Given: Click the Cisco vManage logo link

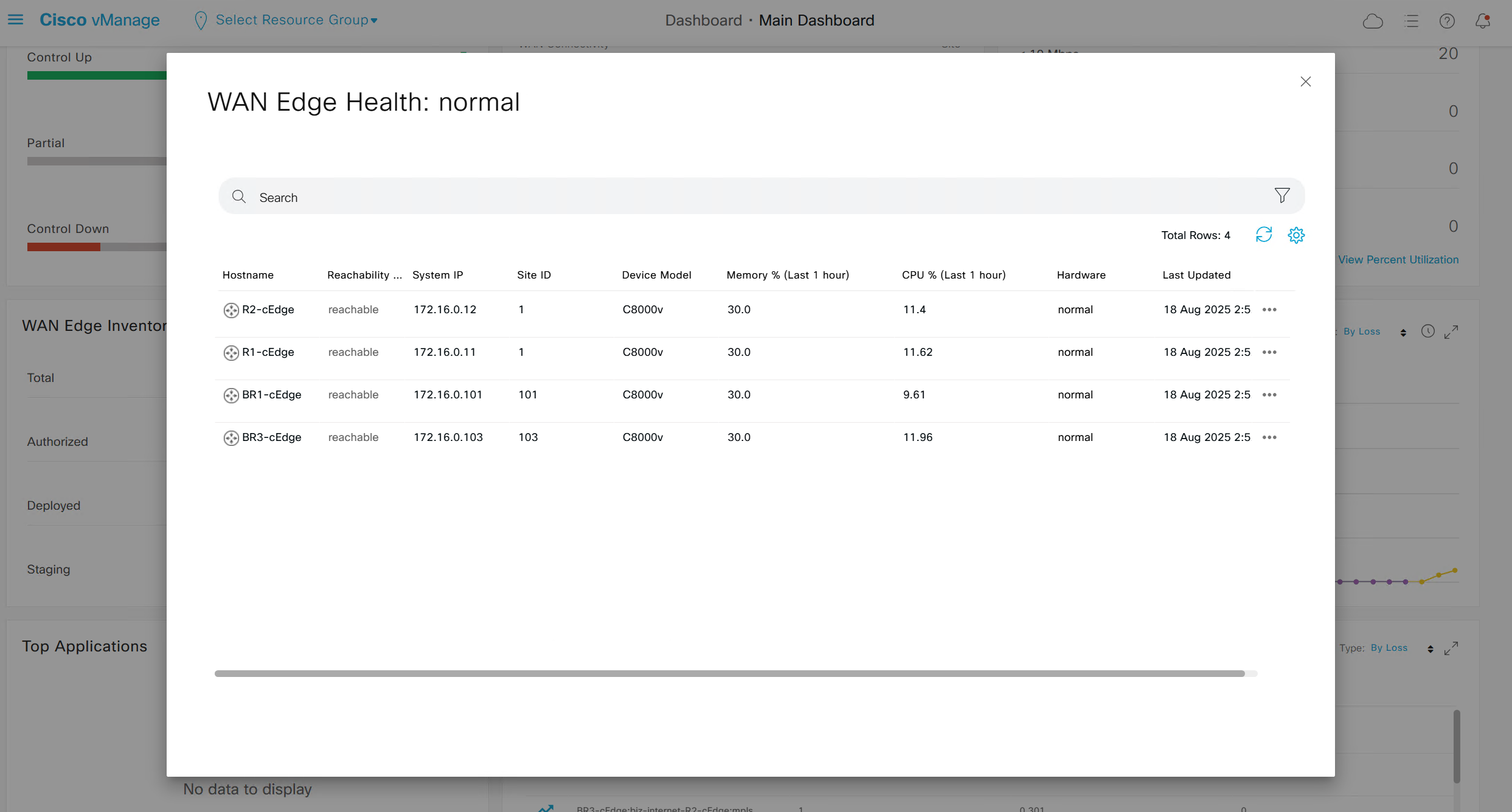Looking at the screenshot, I should coord(100,20).
